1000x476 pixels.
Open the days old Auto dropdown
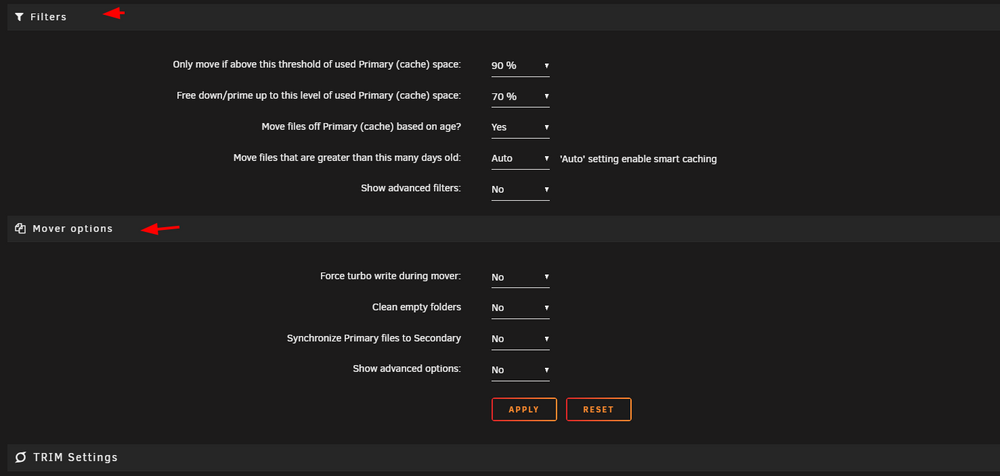pyautogui.click(x=520, y=158)
